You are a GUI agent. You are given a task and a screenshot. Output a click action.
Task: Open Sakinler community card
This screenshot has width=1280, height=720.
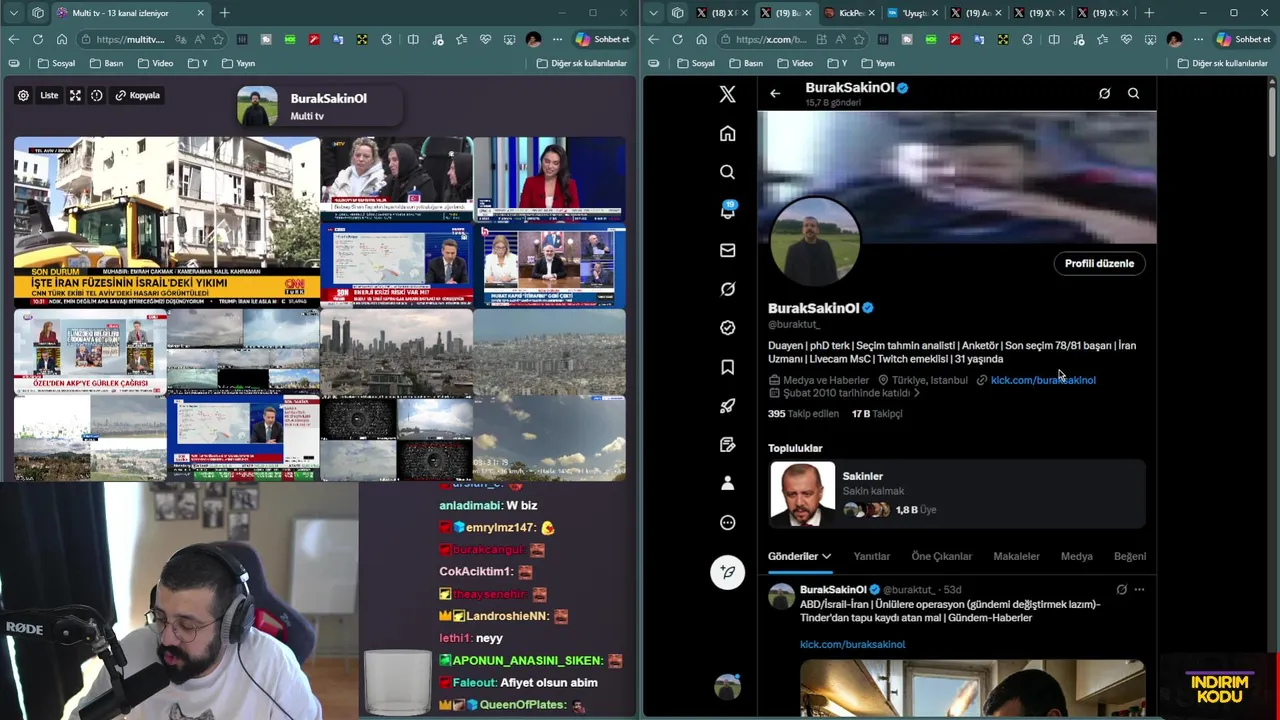coord(957,493)
